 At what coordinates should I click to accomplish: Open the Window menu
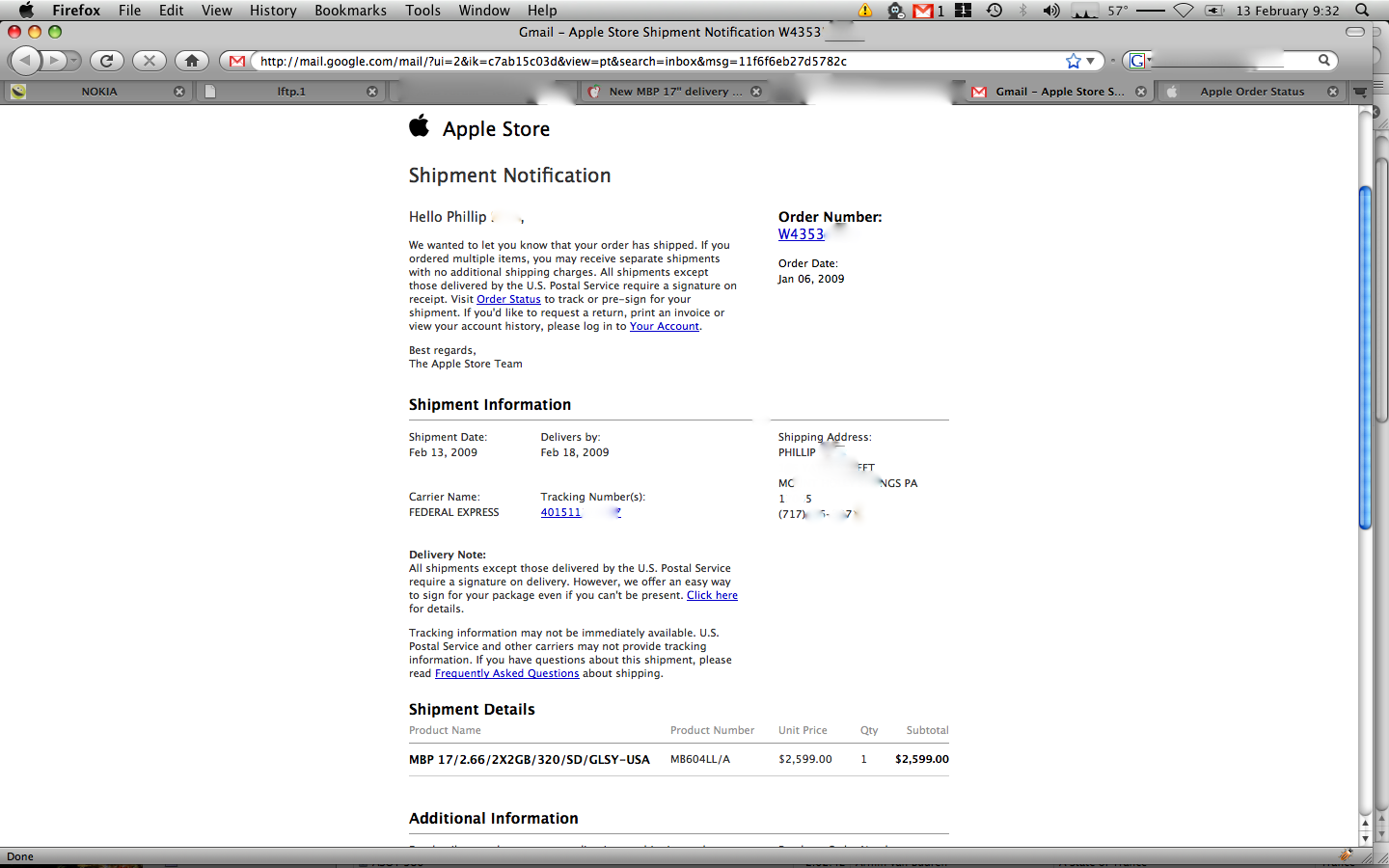click(x=484, y=11)
